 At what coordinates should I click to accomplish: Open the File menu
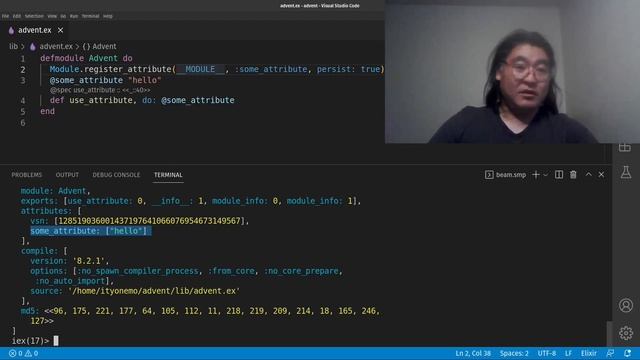click(5, 16)
